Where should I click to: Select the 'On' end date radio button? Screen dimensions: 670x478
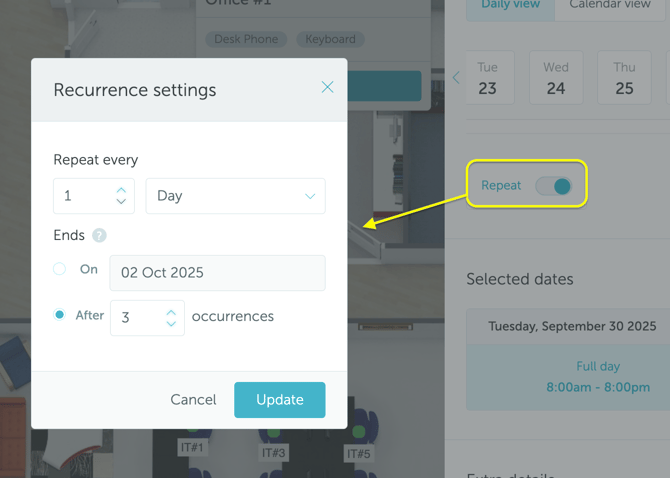(x=60, y=269)
